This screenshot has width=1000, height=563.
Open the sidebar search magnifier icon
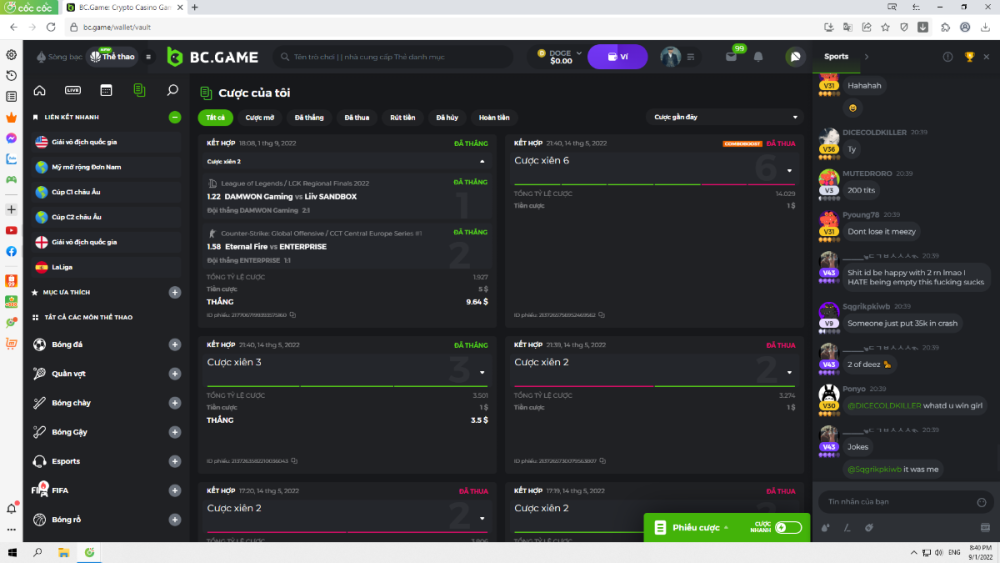point(172,90)
